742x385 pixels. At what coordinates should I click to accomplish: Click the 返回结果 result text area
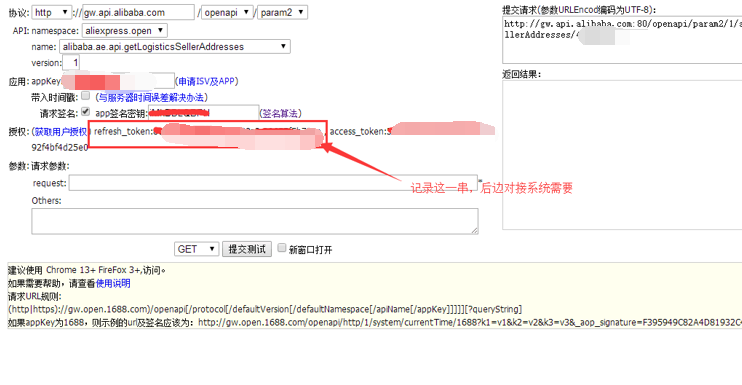[622, 155]
